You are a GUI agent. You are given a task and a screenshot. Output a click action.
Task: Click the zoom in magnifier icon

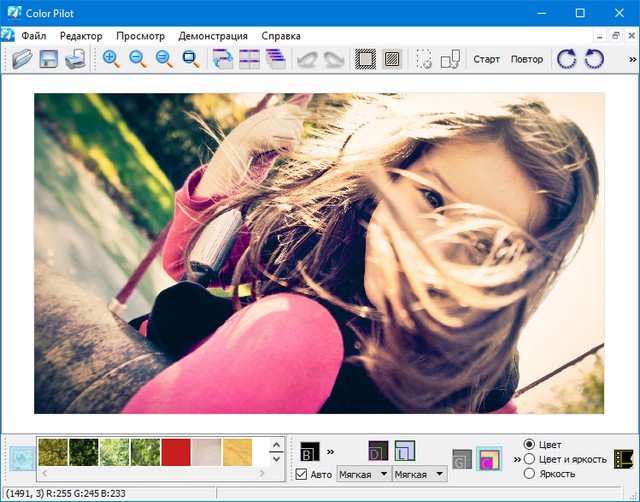(111, 59)
